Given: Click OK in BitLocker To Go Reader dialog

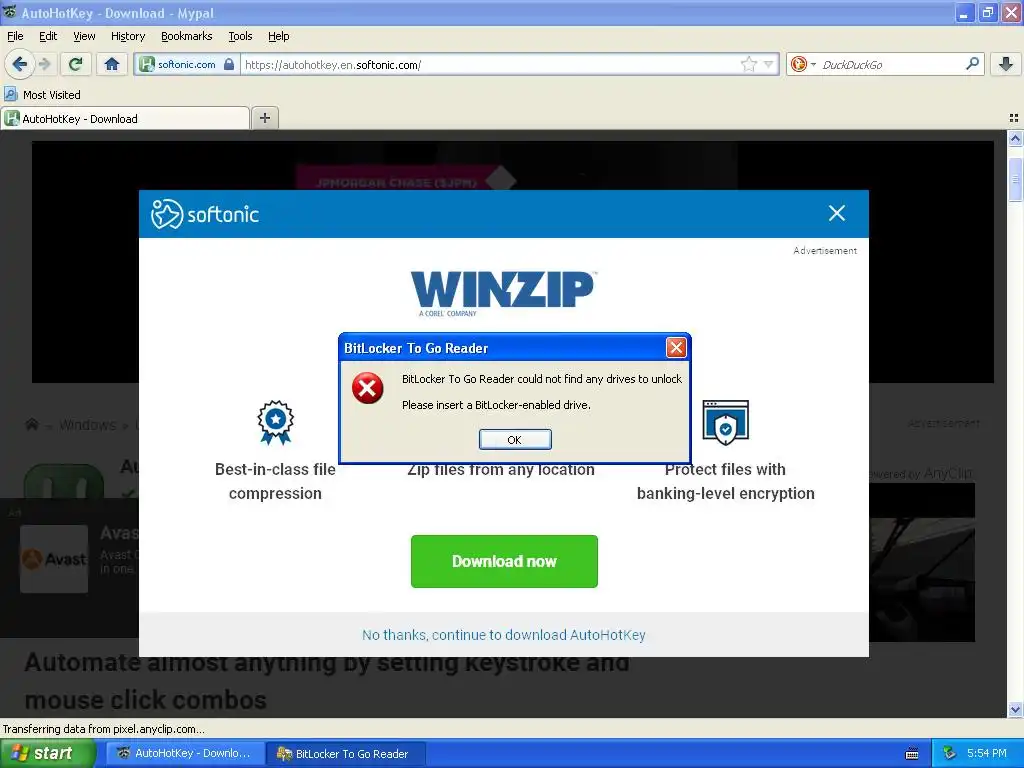Looking at the screenshot, I should (515, 440).
